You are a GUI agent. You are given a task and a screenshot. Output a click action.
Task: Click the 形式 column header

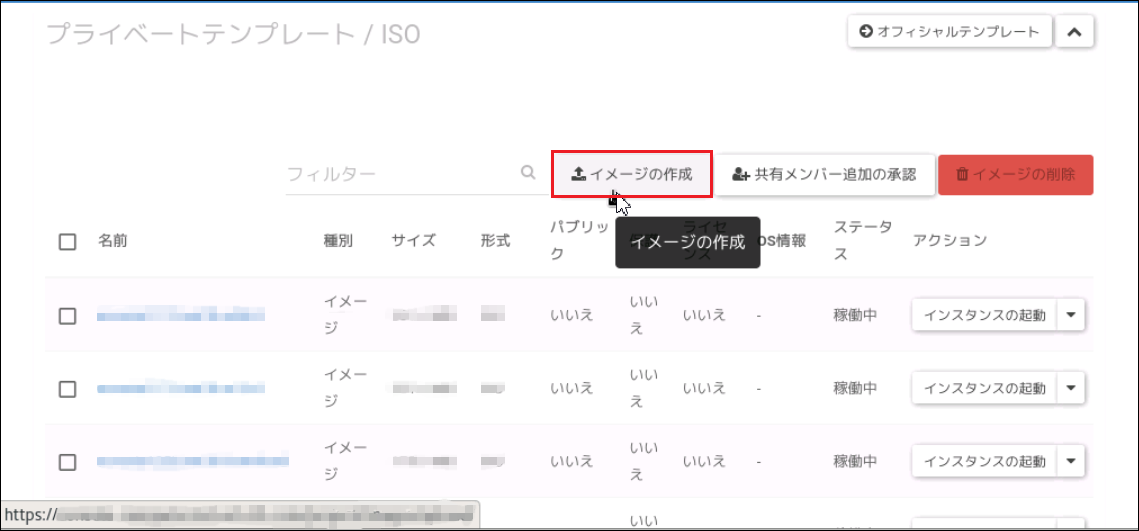pyautogui.click(x=495, y=241)
